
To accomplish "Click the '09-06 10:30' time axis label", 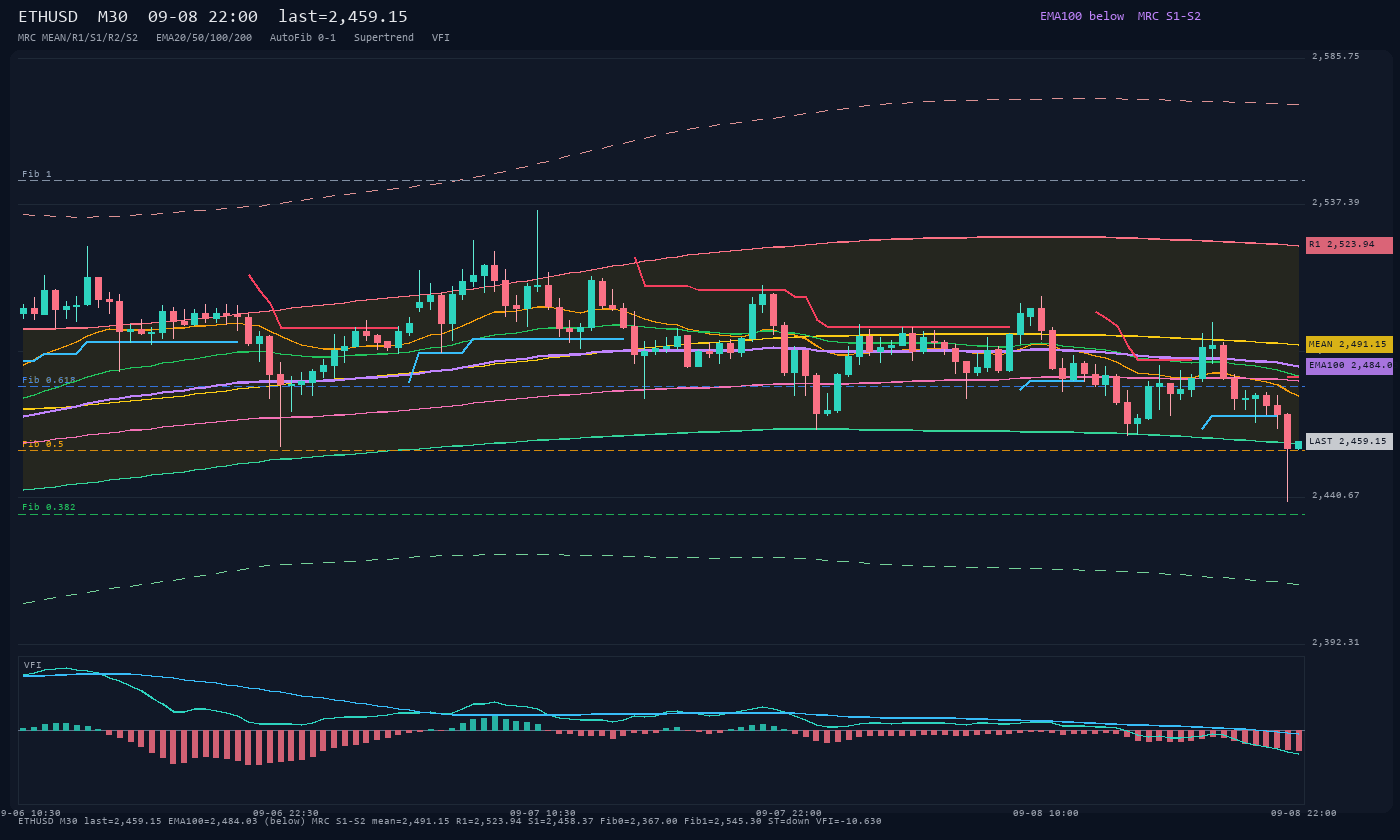I will (x=28, y=813).
